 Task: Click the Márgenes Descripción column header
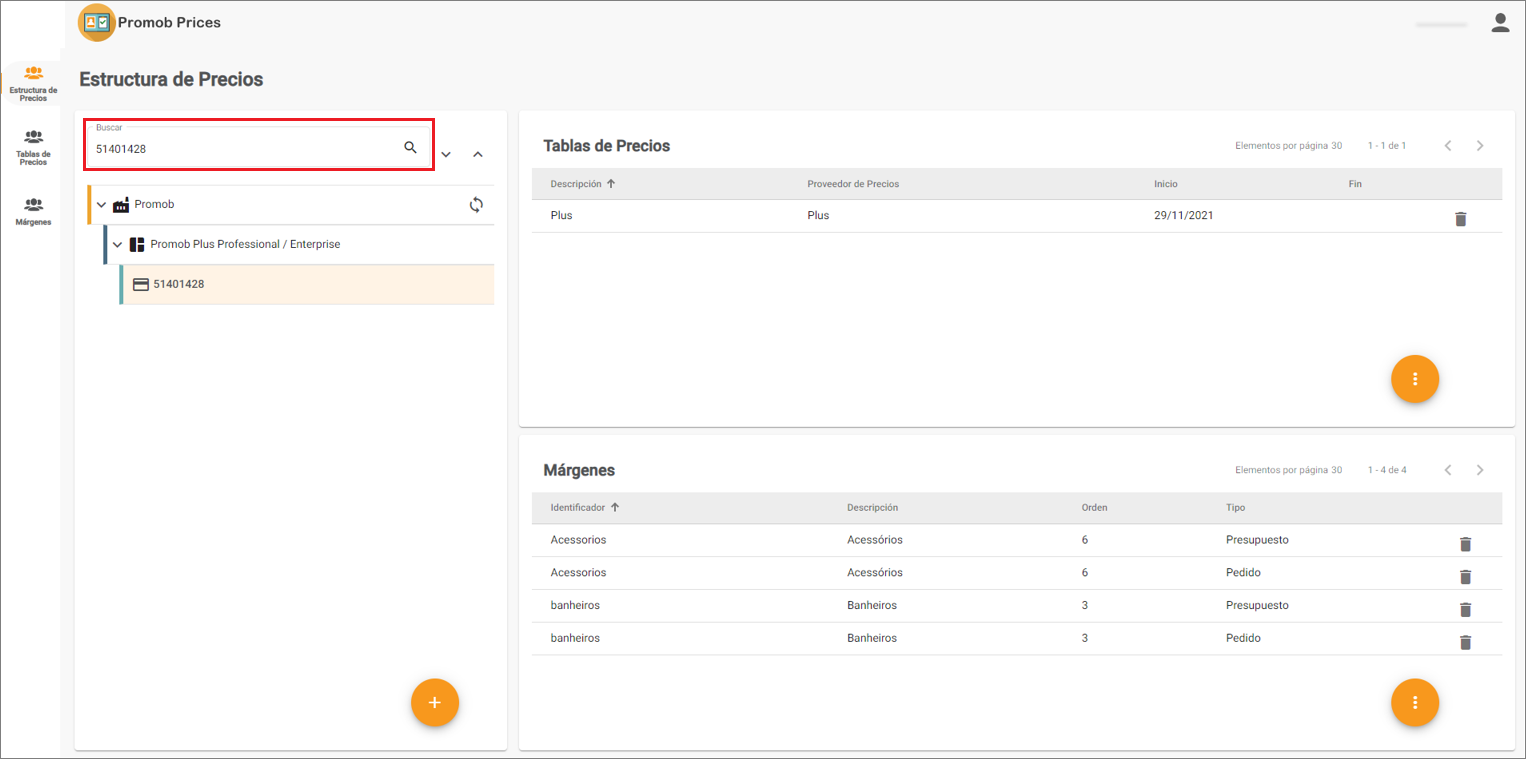(872, 508)
